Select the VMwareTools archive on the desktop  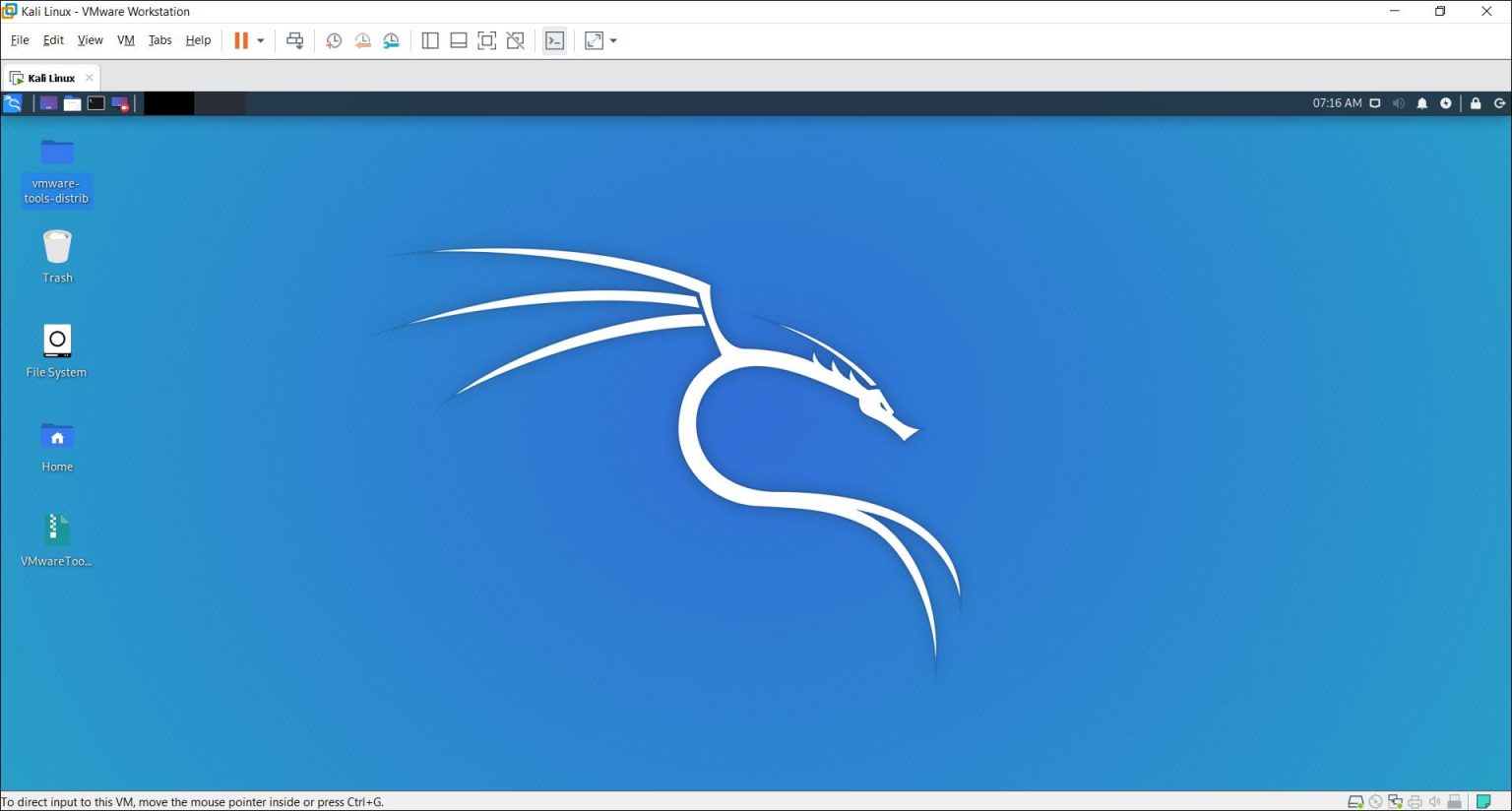tap(57, 540)
